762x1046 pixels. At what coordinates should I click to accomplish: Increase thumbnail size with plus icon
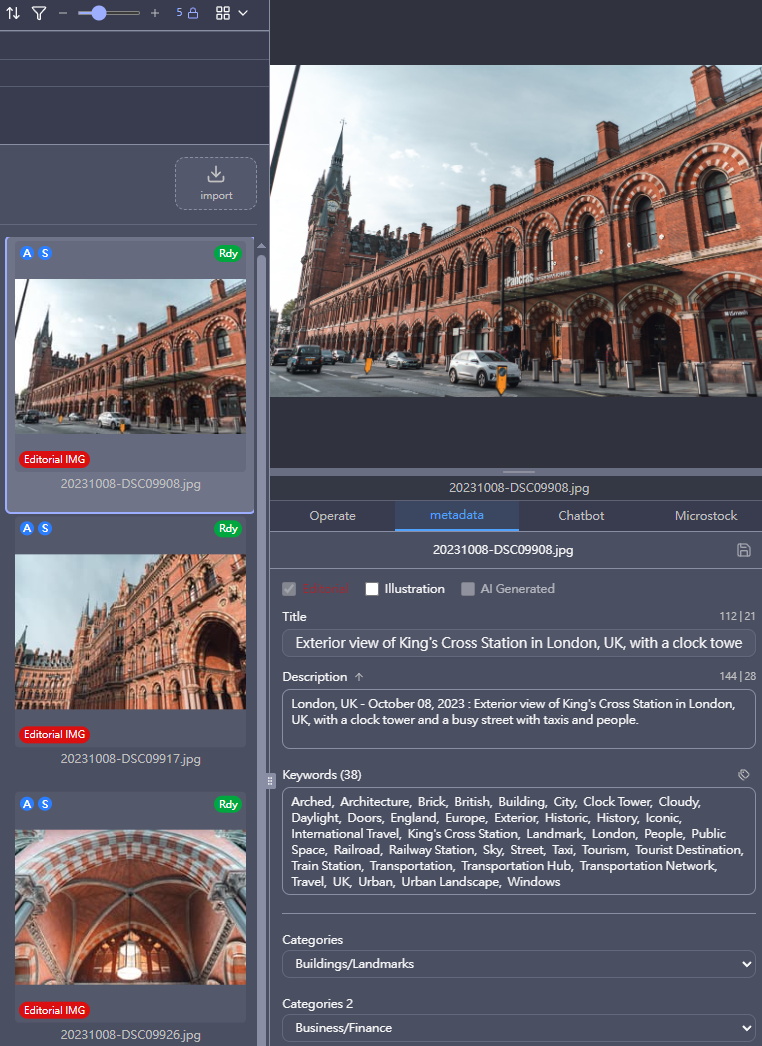pyautogui.click(x=155, y=13)
